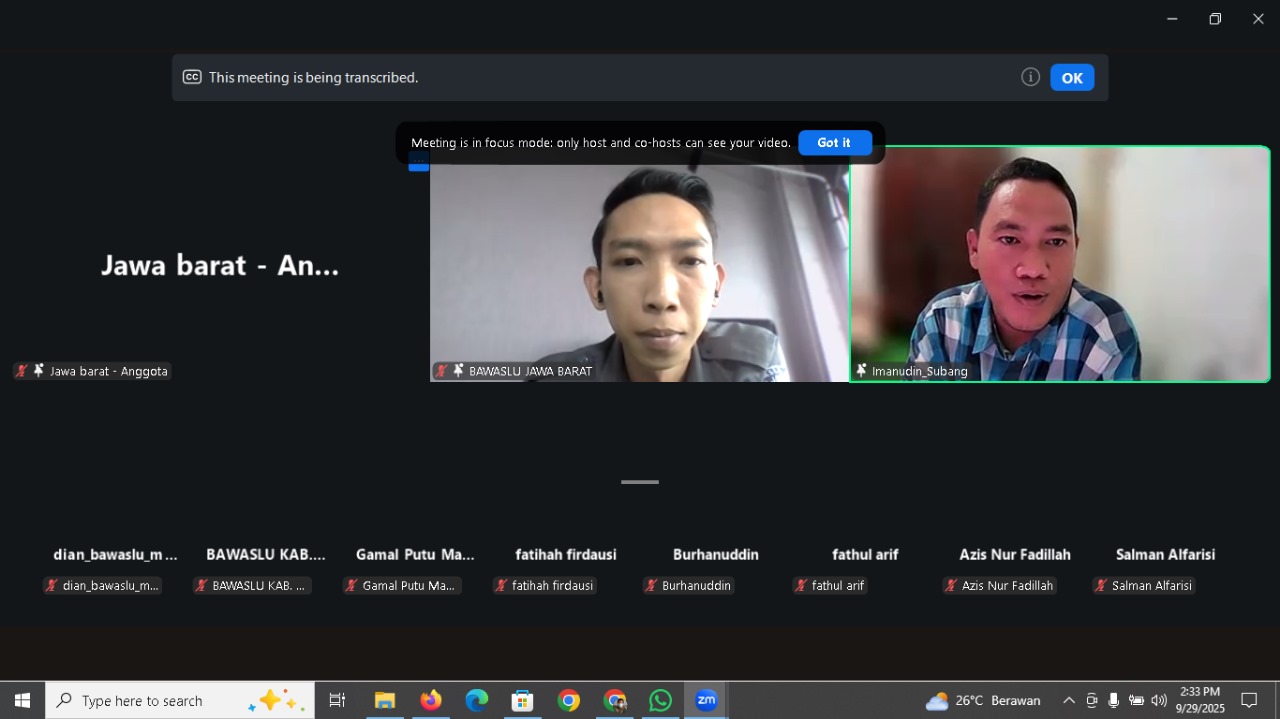This screenshot has height=719, width=1280.
Task: Click the Windows search box
Action: [x=180, y=700]
